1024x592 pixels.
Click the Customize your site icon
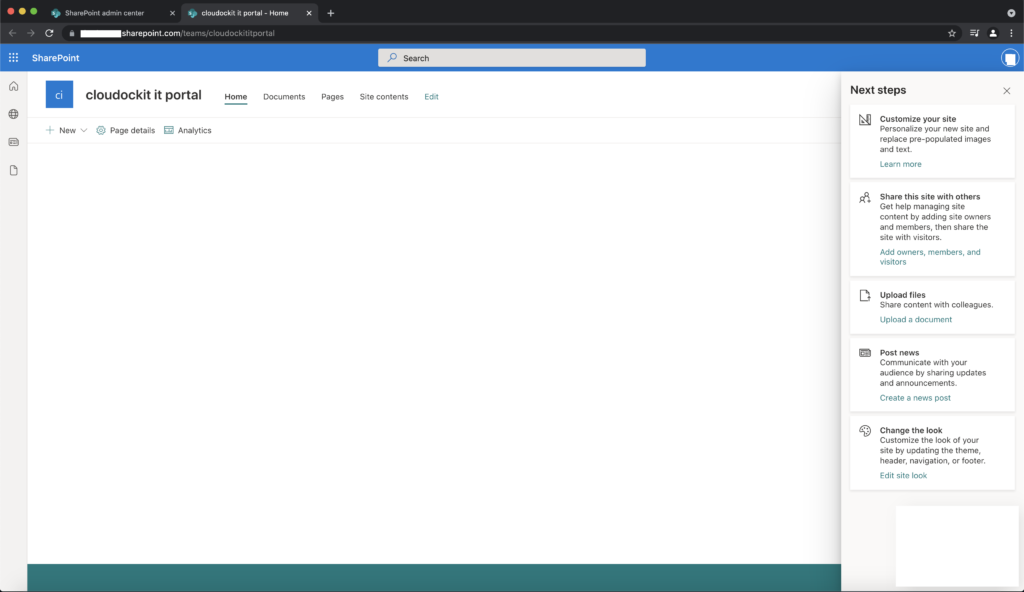pos(865,120)
